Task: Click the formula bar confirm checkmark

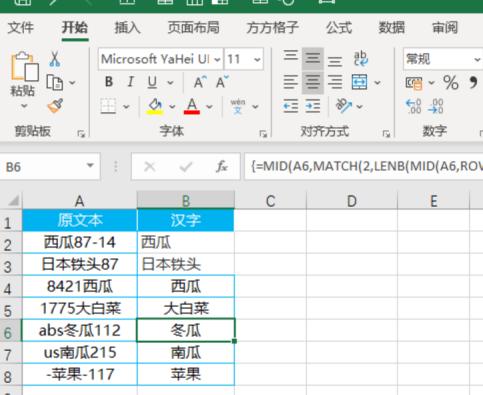Action: 186,166
